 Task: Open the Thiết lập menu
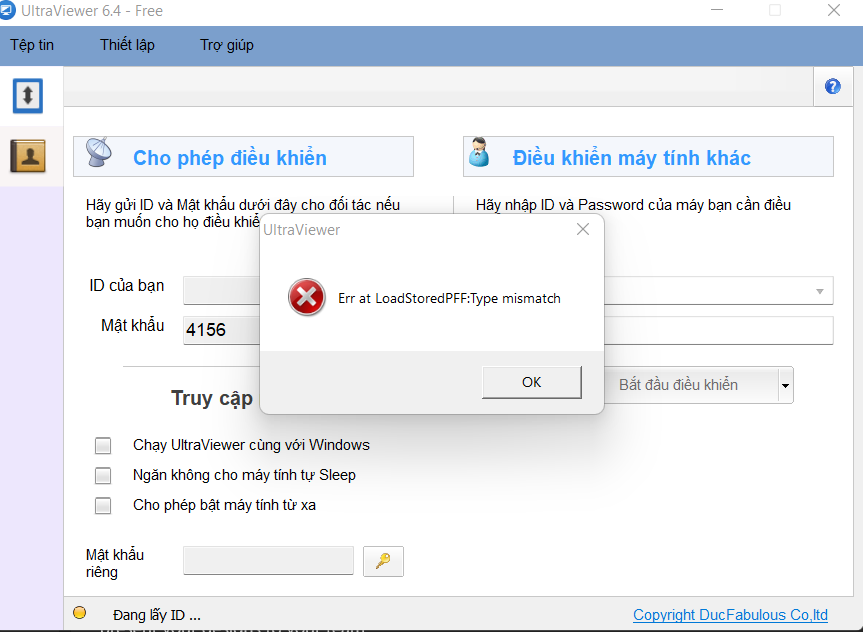pyautogui.click(x=127, y=45)
